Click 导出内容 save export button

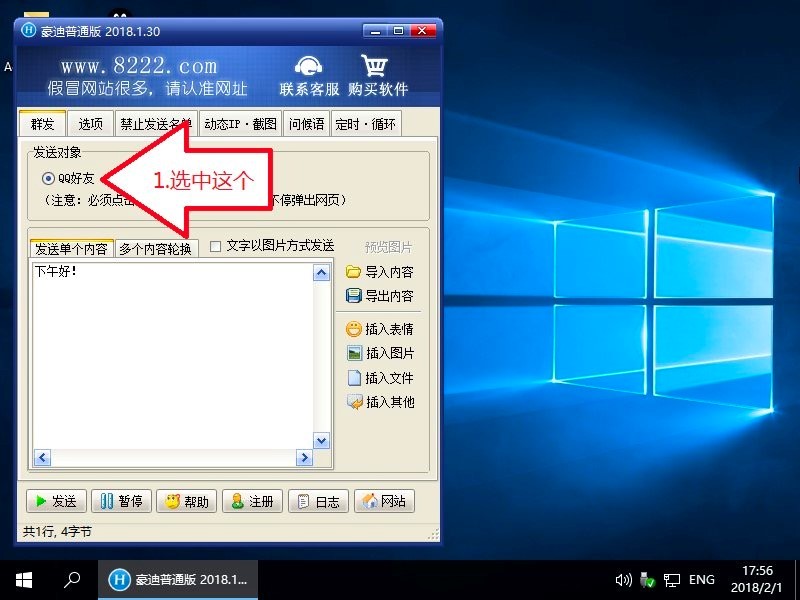coord(380,296)
